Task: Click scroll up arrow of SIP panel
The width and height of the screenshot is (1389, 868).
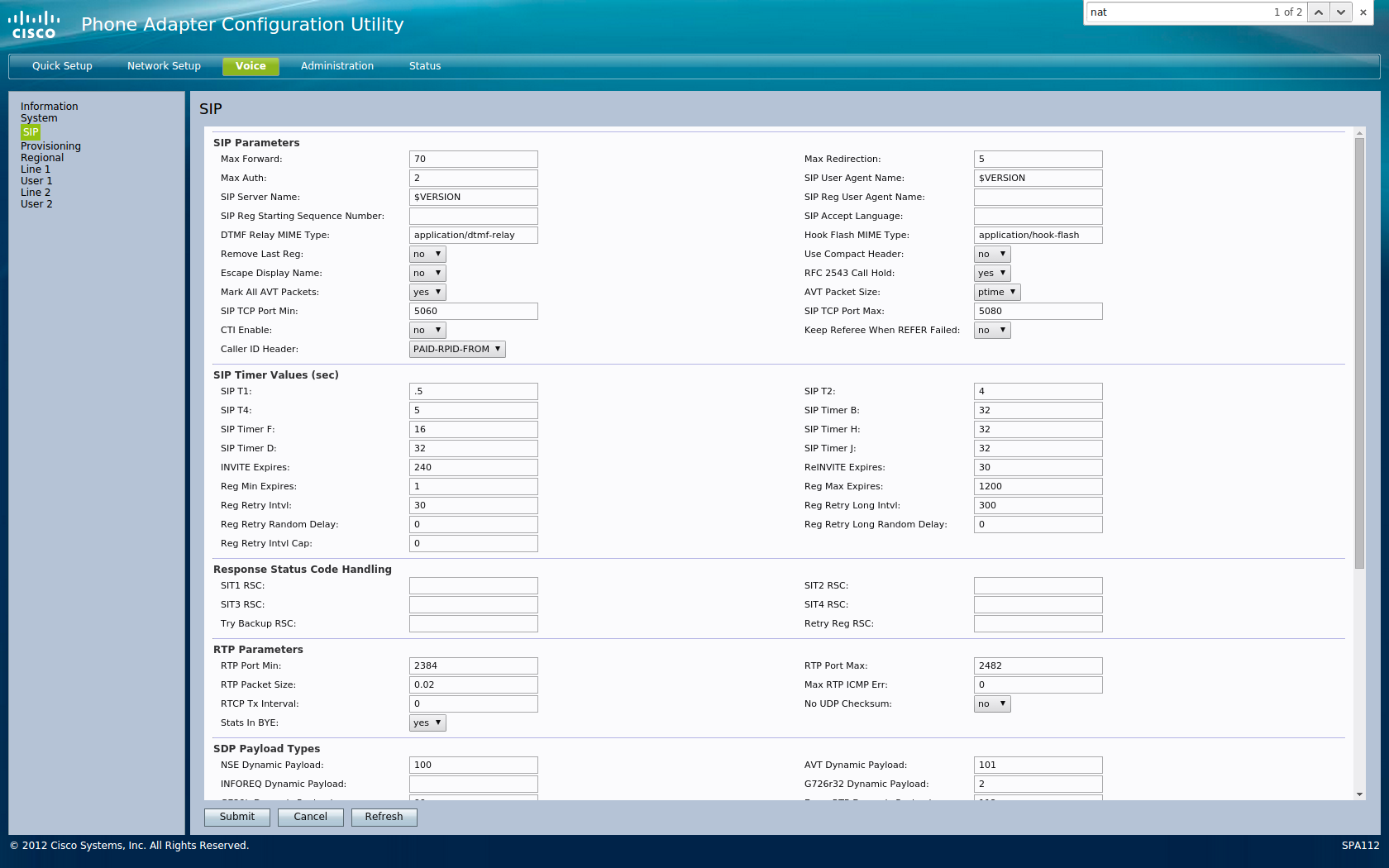Action: [1360, 133]
